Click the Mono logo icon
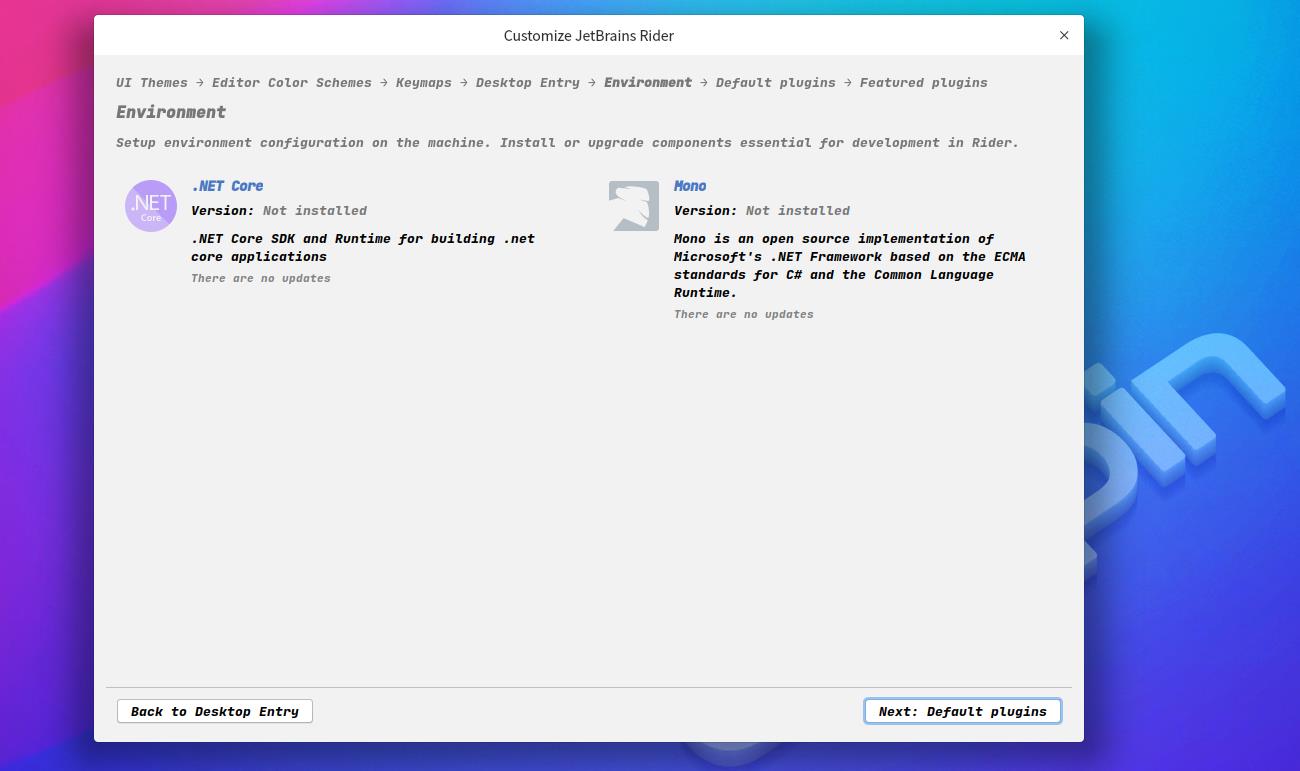 point(634,206)
